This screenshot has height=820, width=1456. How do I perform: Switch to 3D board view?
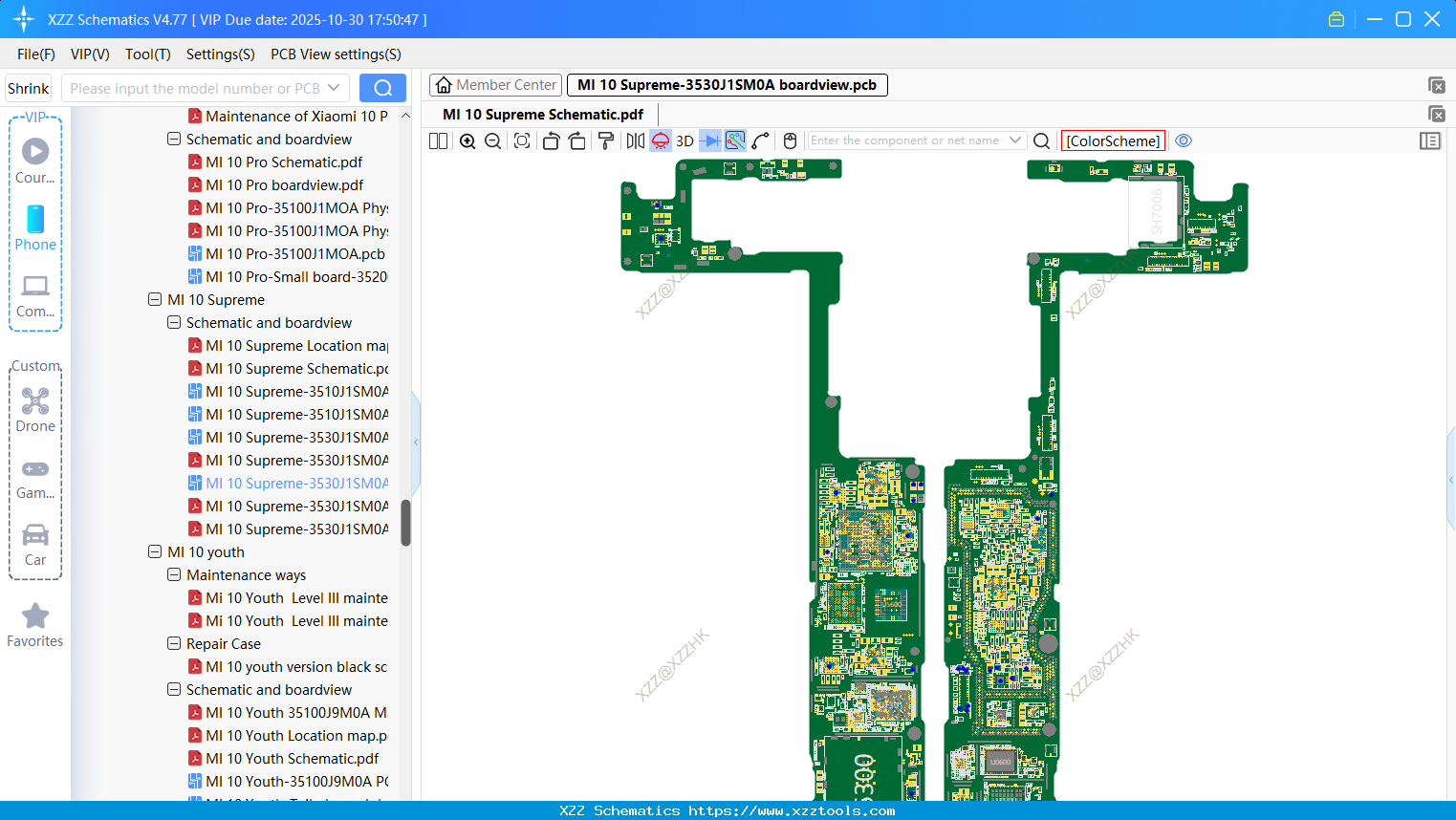coord(685,140)
